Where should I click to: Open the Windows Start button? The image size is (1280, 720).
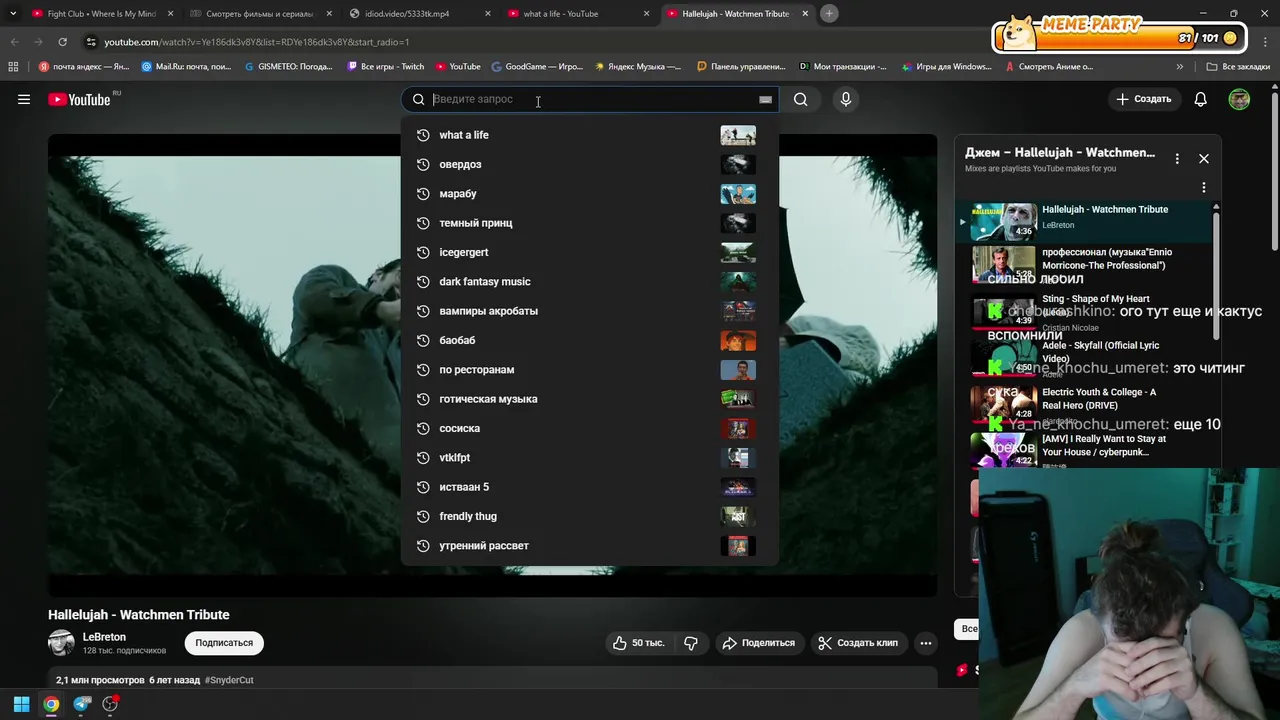pyautogui.click(x=21, y=704)
